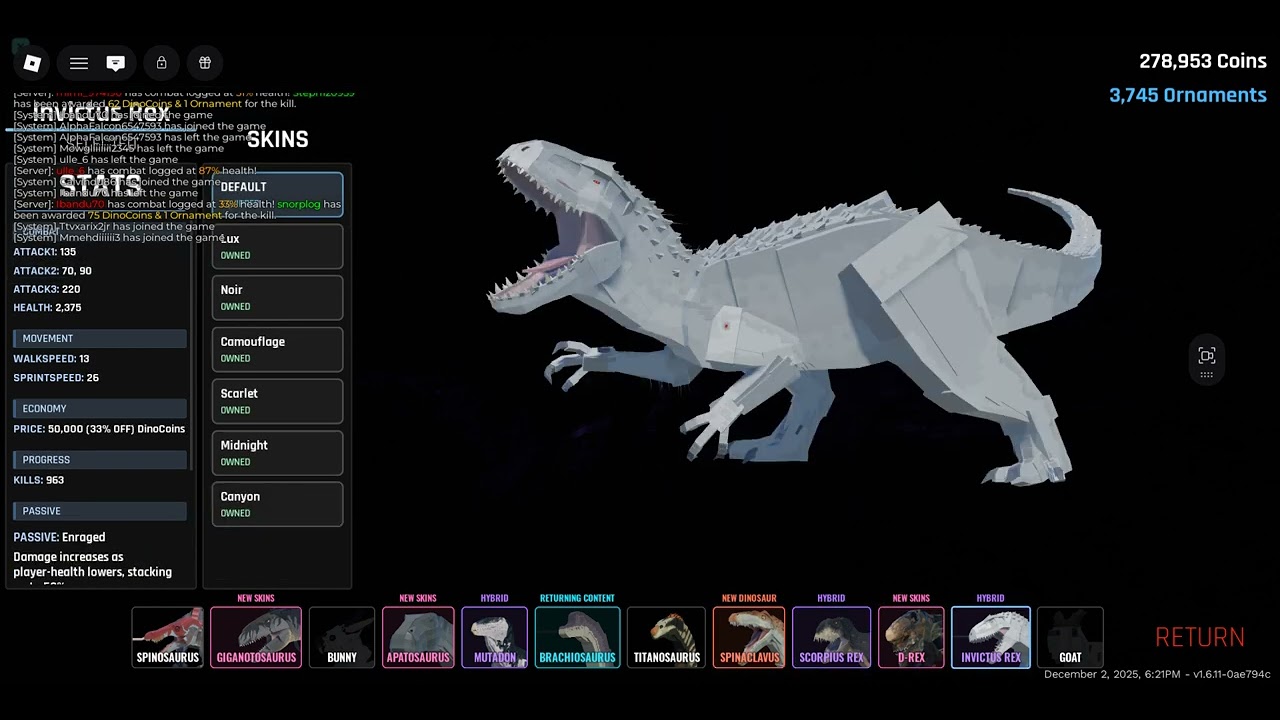Choose the Giganotosaurus card
1280x720 pixels.
pyautogui.click(x=256, y=637)
